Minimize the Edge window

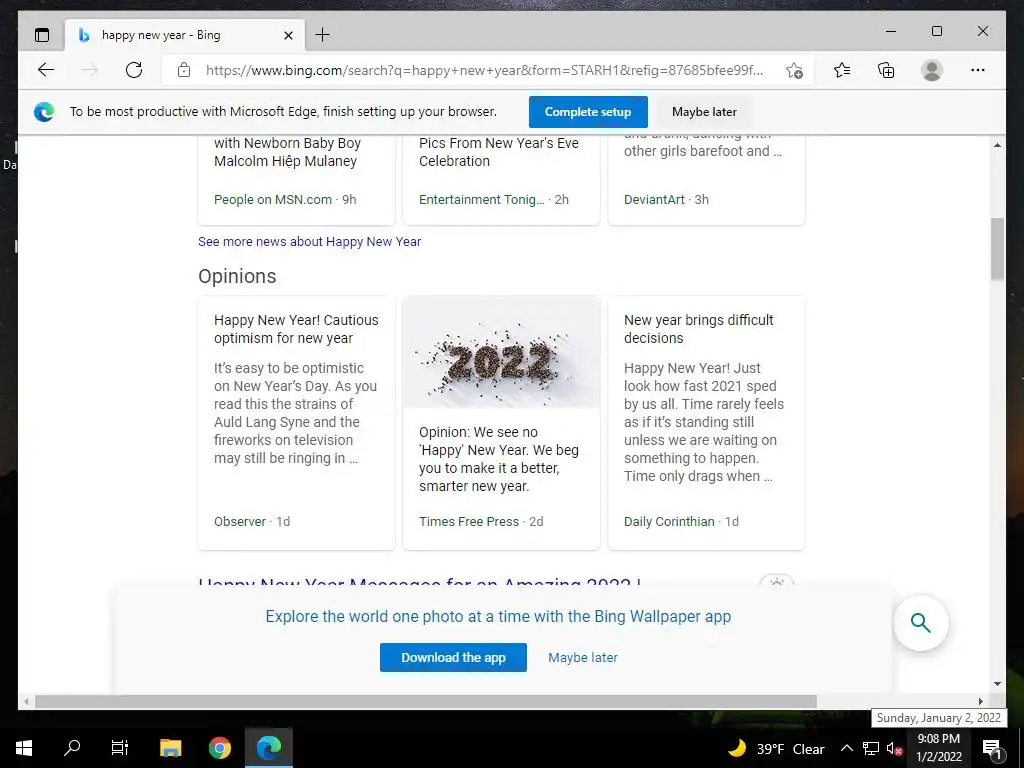891,31
